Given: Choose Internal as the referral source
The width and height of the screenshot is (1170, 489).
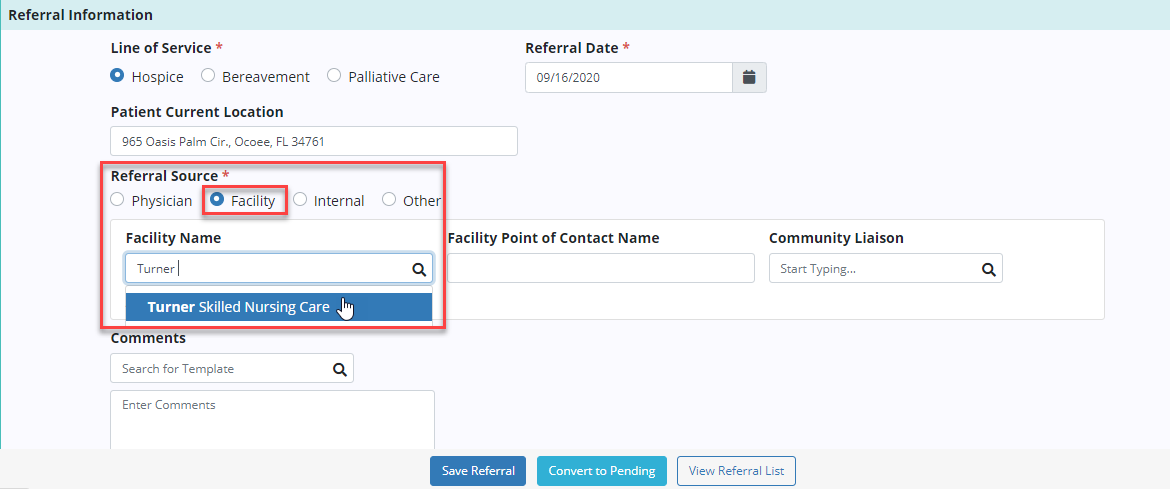Looking at the screenshot, I should pos(300,200).
